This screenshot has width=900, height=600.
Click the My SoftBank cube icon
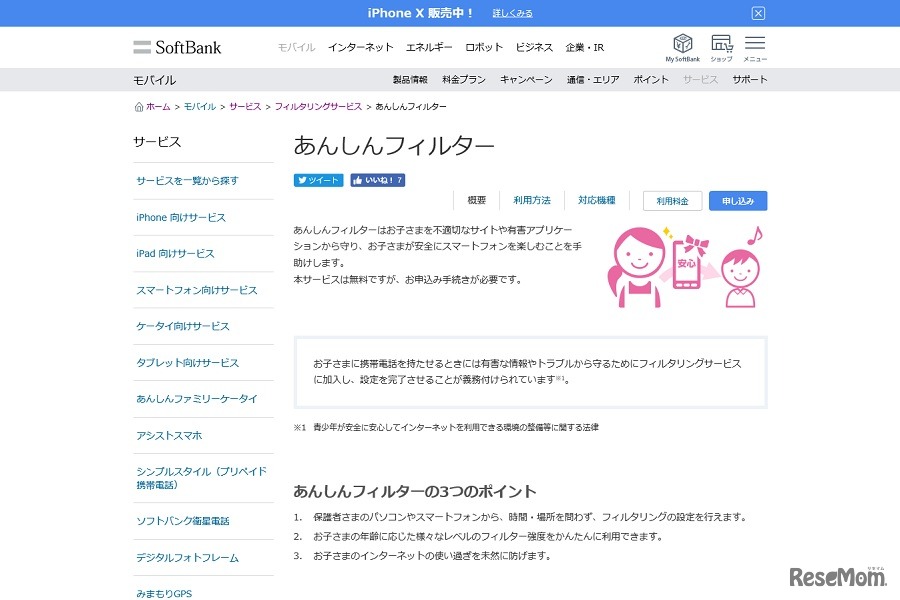pyautogui.click(x=682, y=43)
